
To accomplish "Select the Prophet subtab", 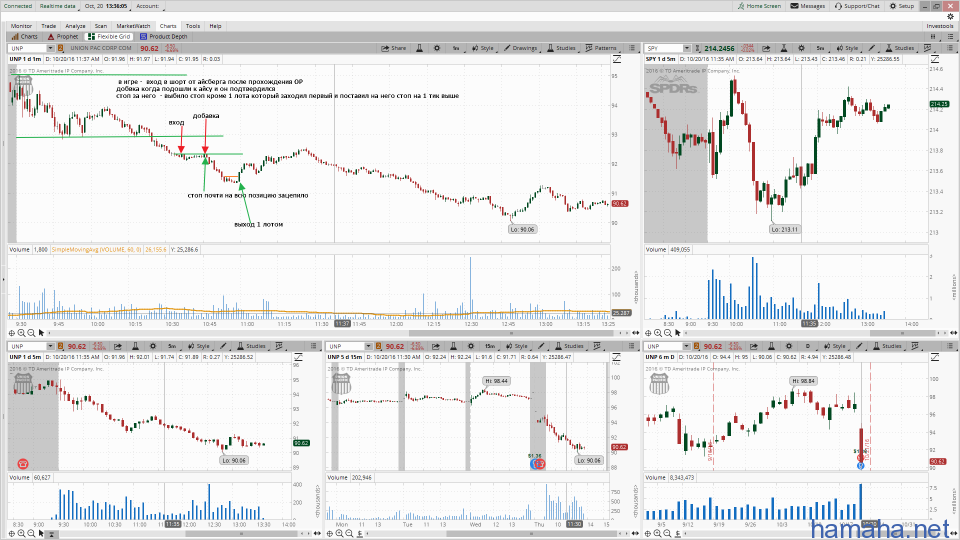I will [x=63, y=37].
